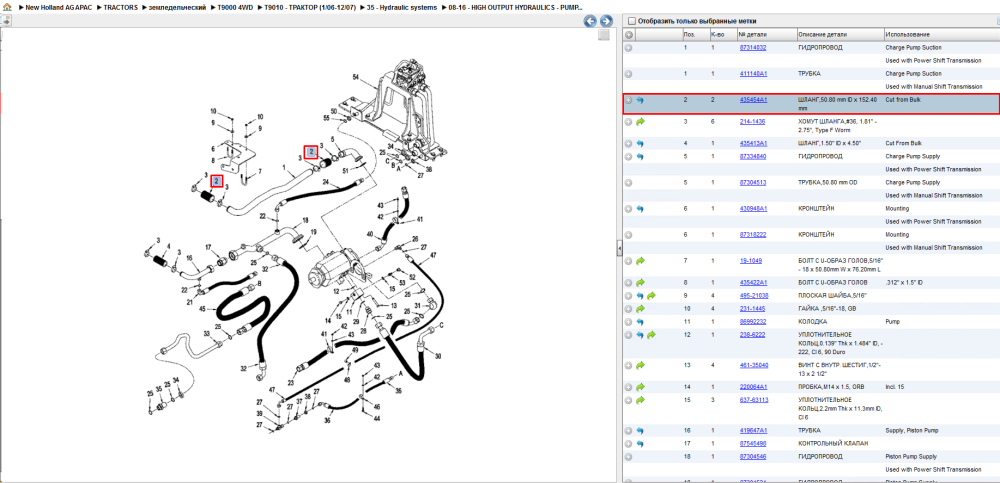Screen dimensions: 1000x483
Task: Go to the home page icon
Action: [7, 7]
